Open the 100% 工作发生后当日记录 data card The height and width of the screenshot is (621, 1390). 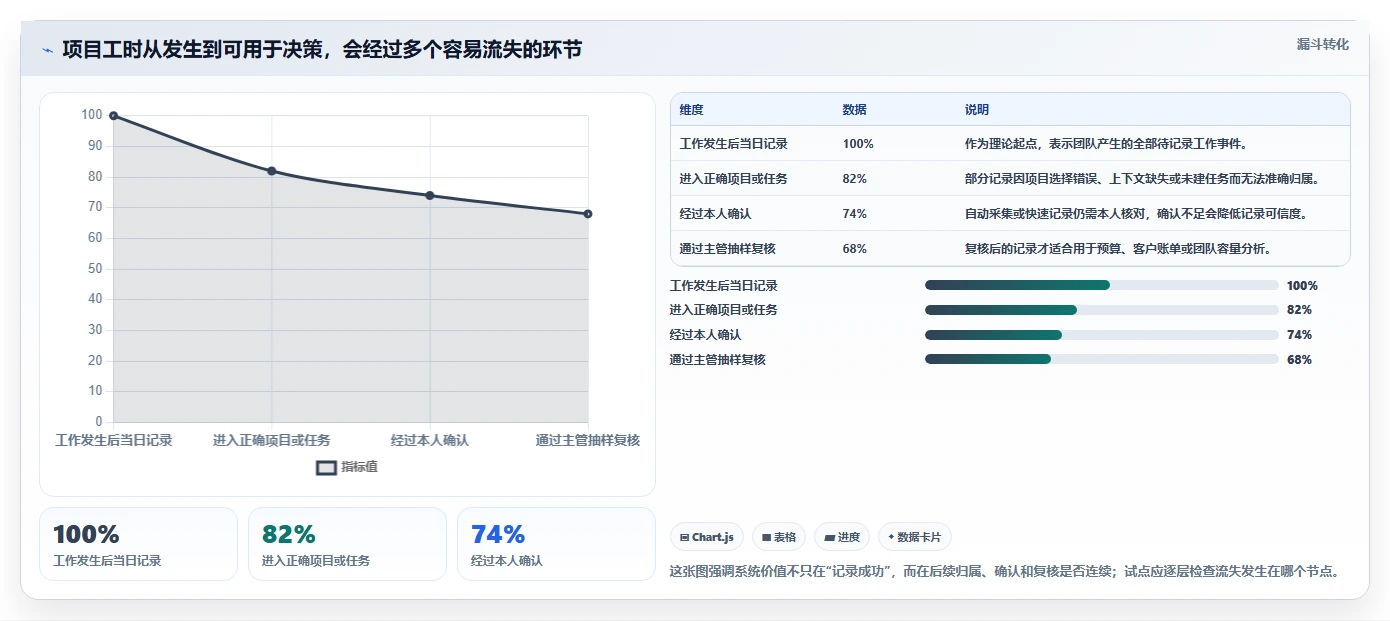pyautogui.click(x=138, y=544)
